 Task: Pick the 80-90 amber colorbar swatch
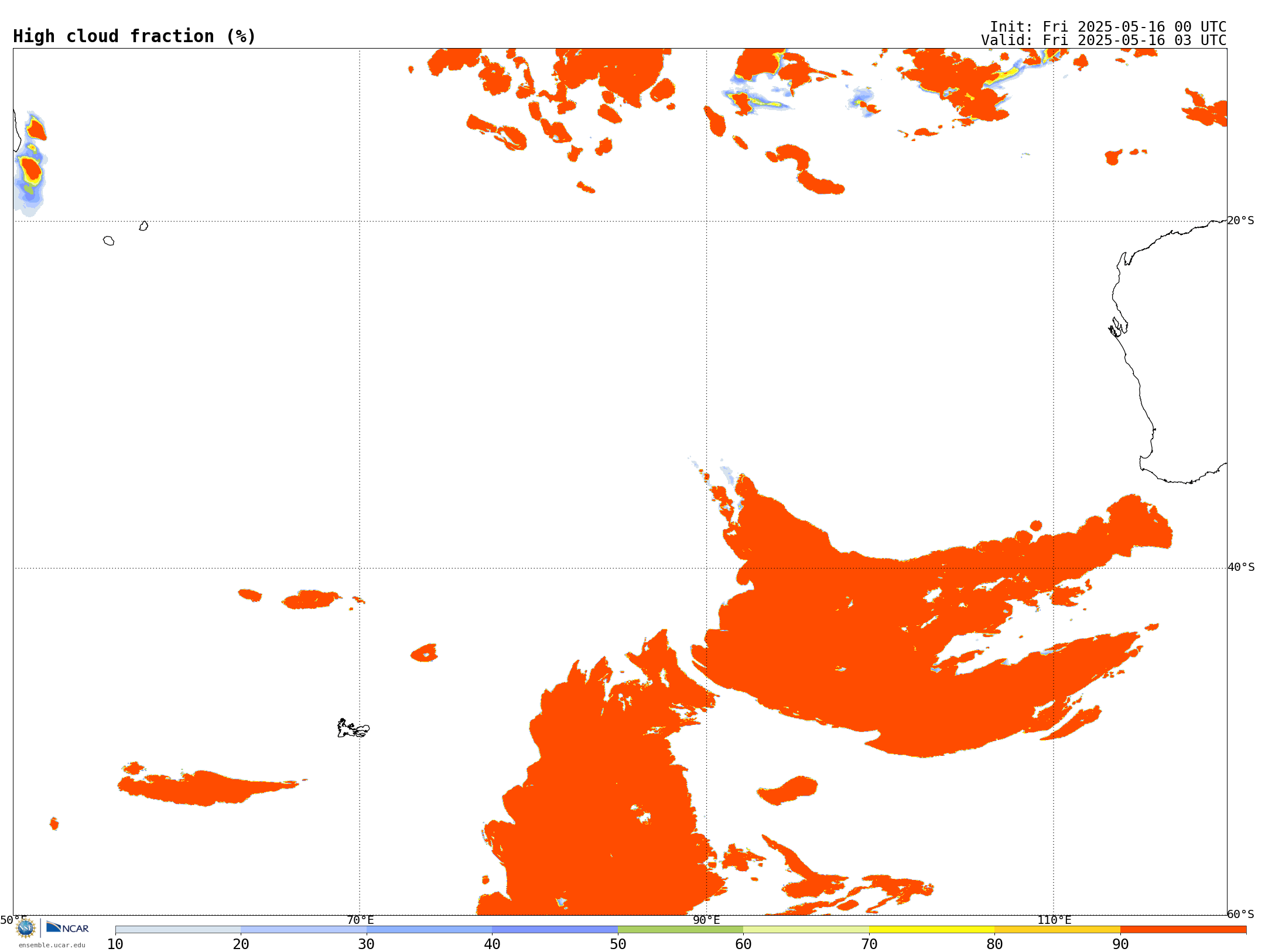tap(1057, 930)
